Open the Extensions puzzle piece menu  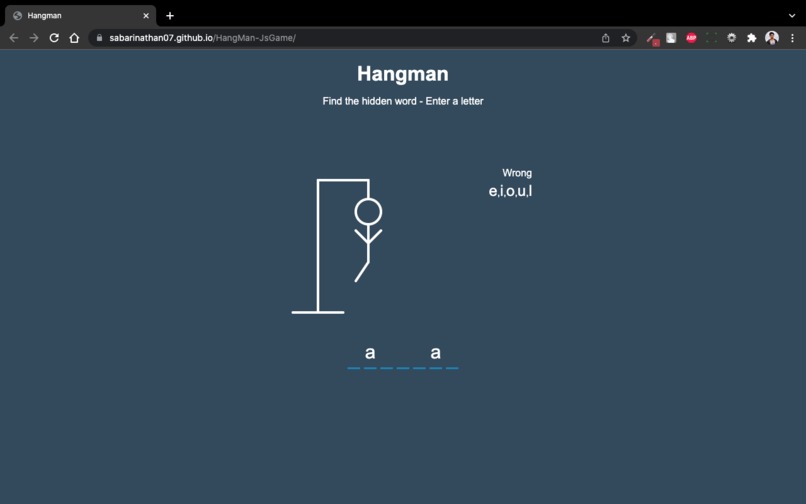click(752, 38)
